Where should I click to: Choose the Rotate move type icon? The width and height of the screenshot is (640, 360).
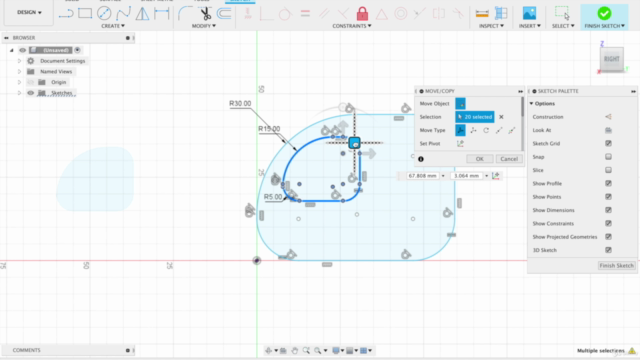486,130
